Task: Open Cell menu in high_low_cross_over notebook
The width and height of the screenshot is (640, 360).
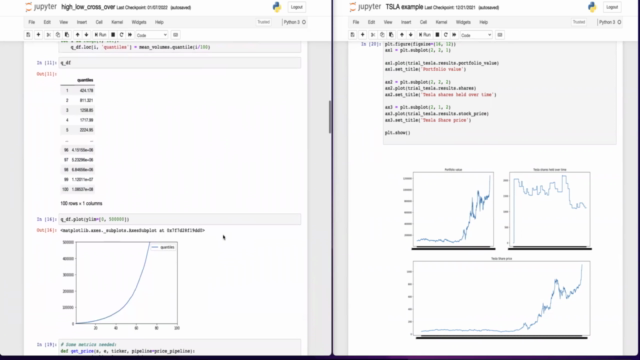Action: tap(99, 22)
